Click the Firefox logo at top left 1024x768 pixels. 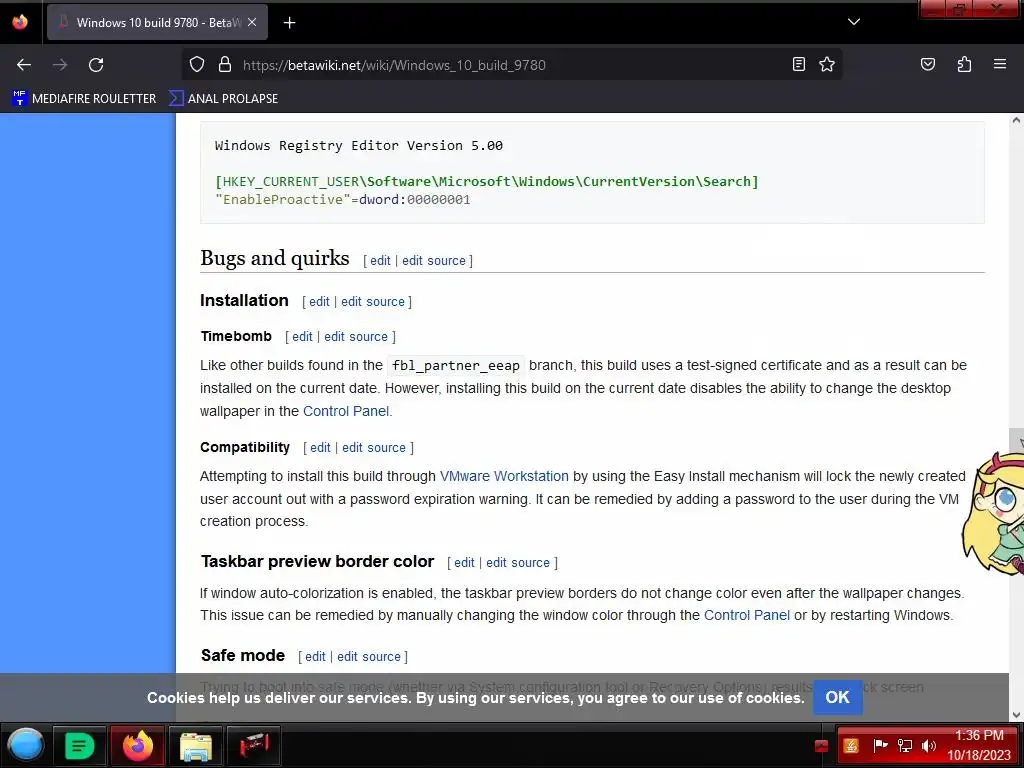(x=20, y=22)
